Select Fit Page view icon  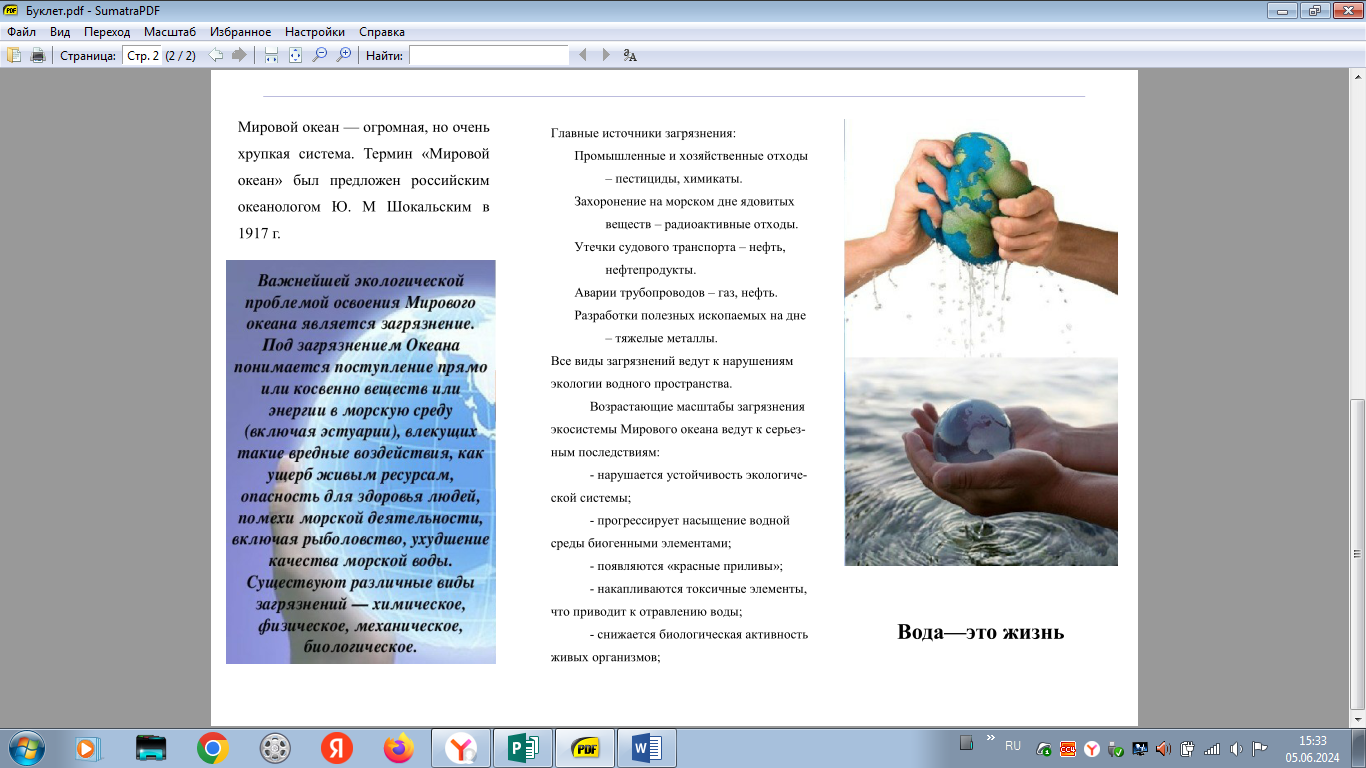point(295,55)
